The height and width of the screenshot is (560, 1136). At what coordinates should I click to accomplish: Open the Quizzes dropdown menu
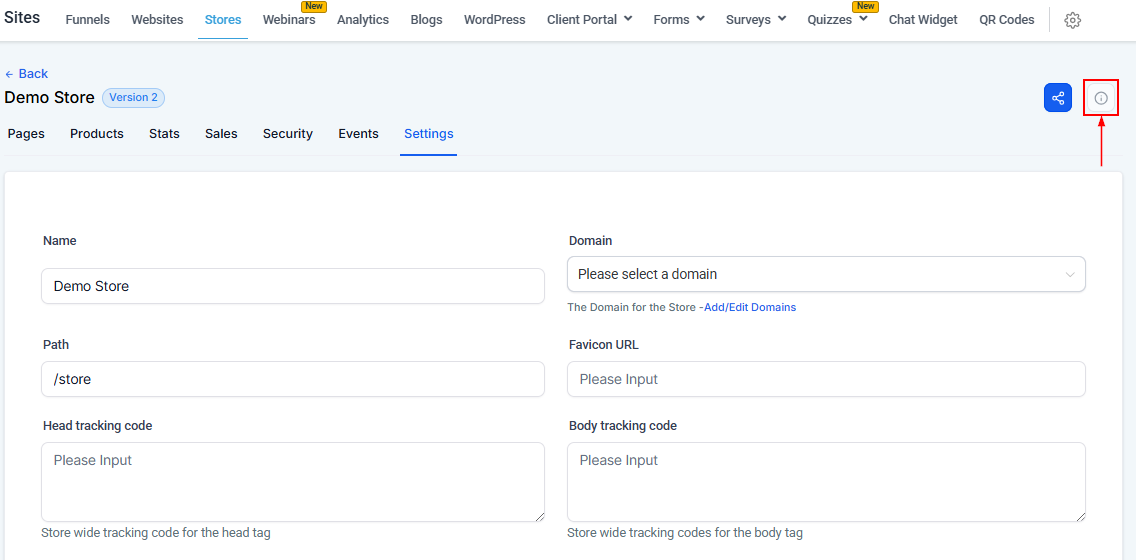(x=837, y=20)
